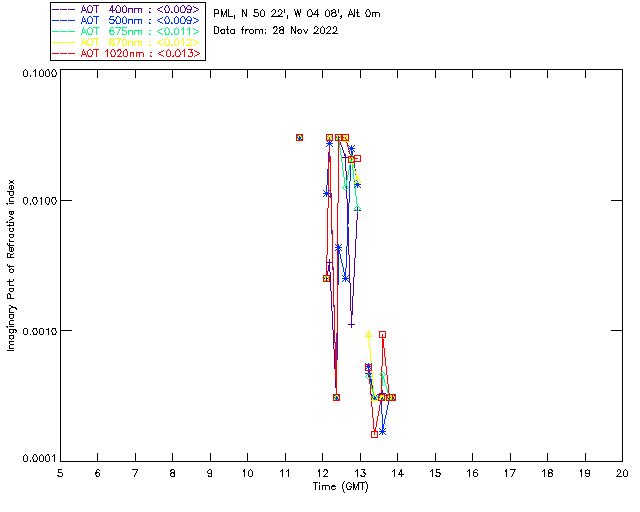Click the x-axis label 17
Viewport: 640px width, 512px height.
pyautogui.click(x=510, y=473)
